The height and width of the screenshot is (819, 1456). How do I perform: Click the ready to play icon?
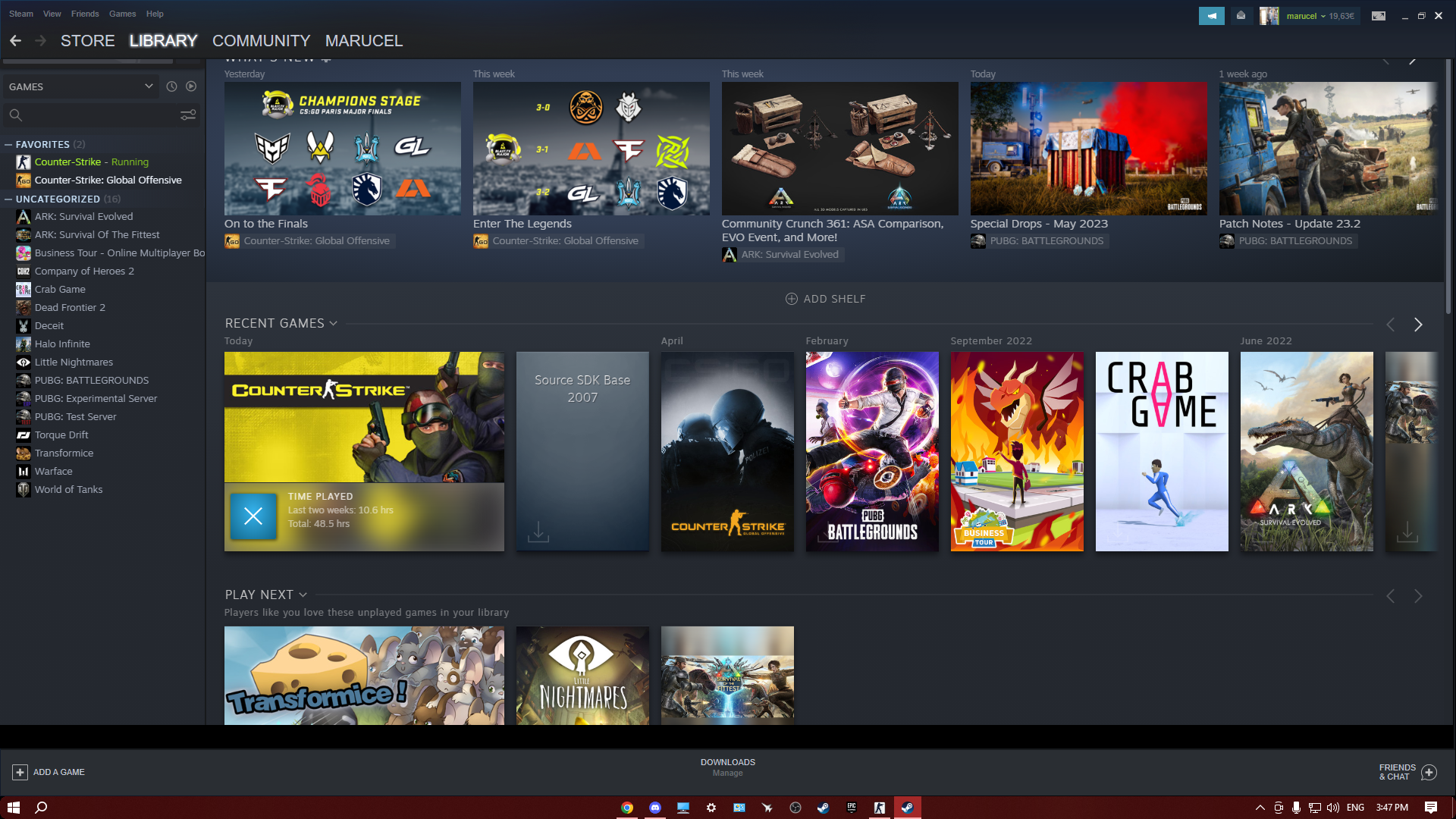(x=191, y=86)
